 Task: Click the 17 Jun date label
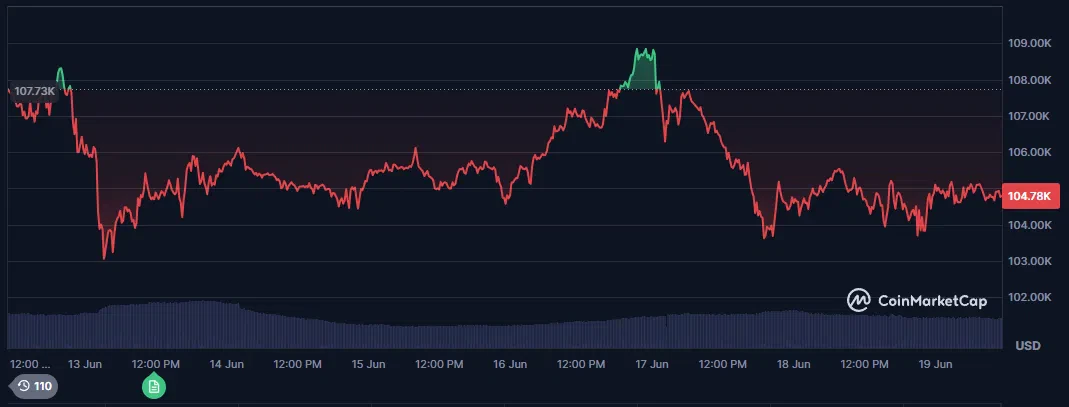tap(651, 365)
